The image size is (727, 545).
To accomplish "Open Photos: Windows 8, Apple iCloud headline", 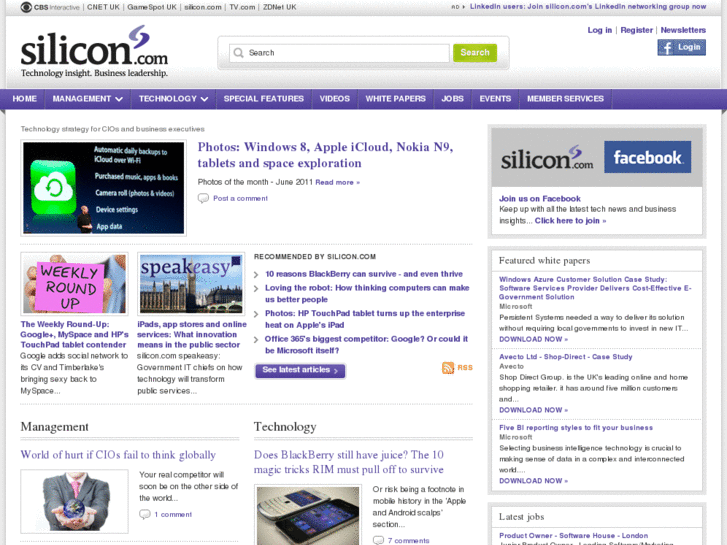I will pos(325,155).
